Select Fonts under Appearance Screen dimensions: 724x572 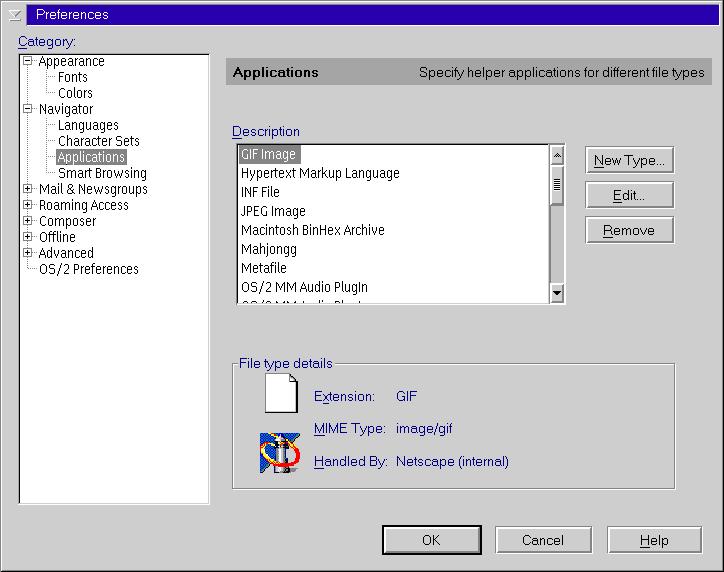pyautogui.click(x=72, y=77)
